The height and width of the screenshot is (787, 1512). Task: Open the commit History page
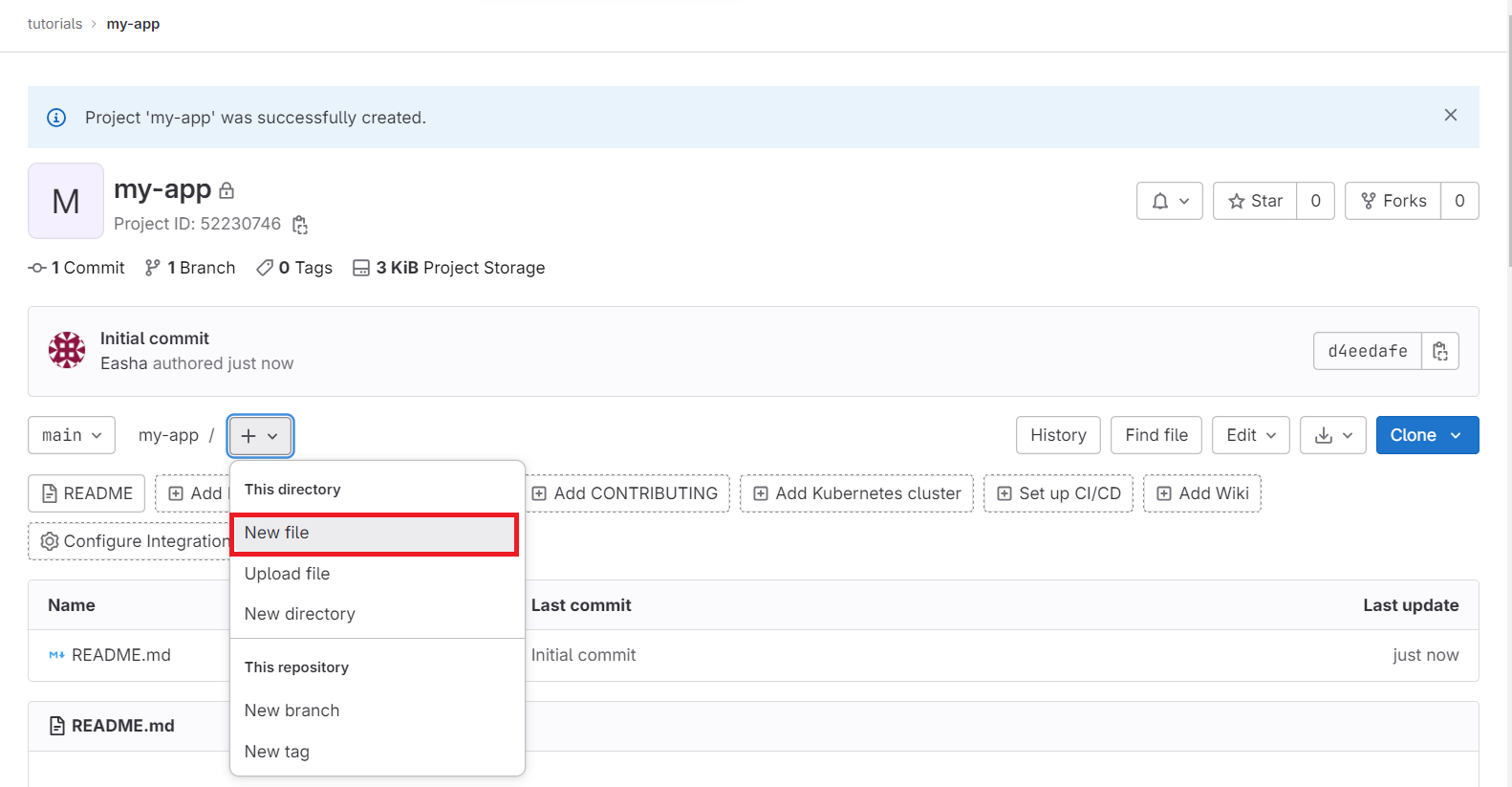(x=1058, y=435)
